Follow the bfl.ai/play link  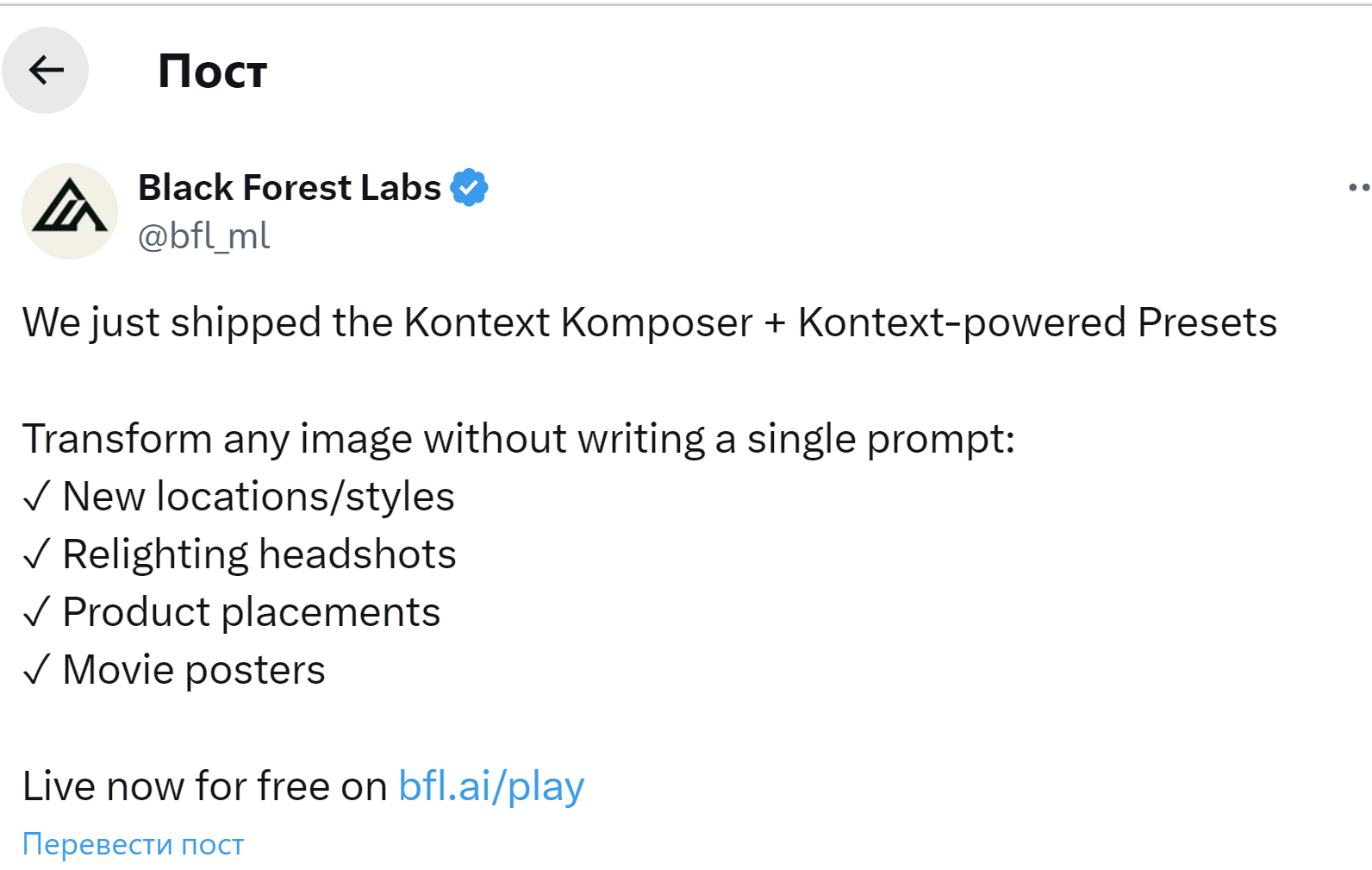tap(491, 786)
